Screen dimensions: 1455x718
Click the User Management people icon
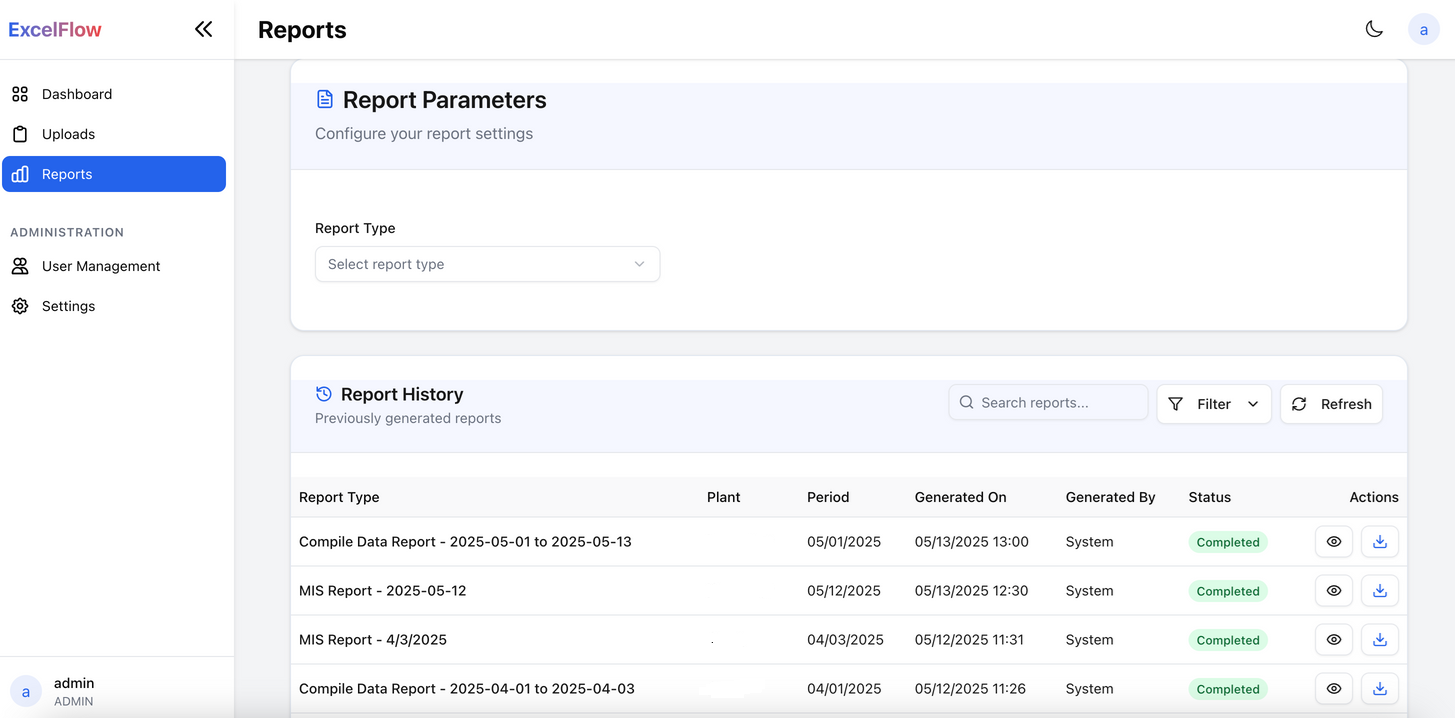pyautogui.click(x=20, y=266)
